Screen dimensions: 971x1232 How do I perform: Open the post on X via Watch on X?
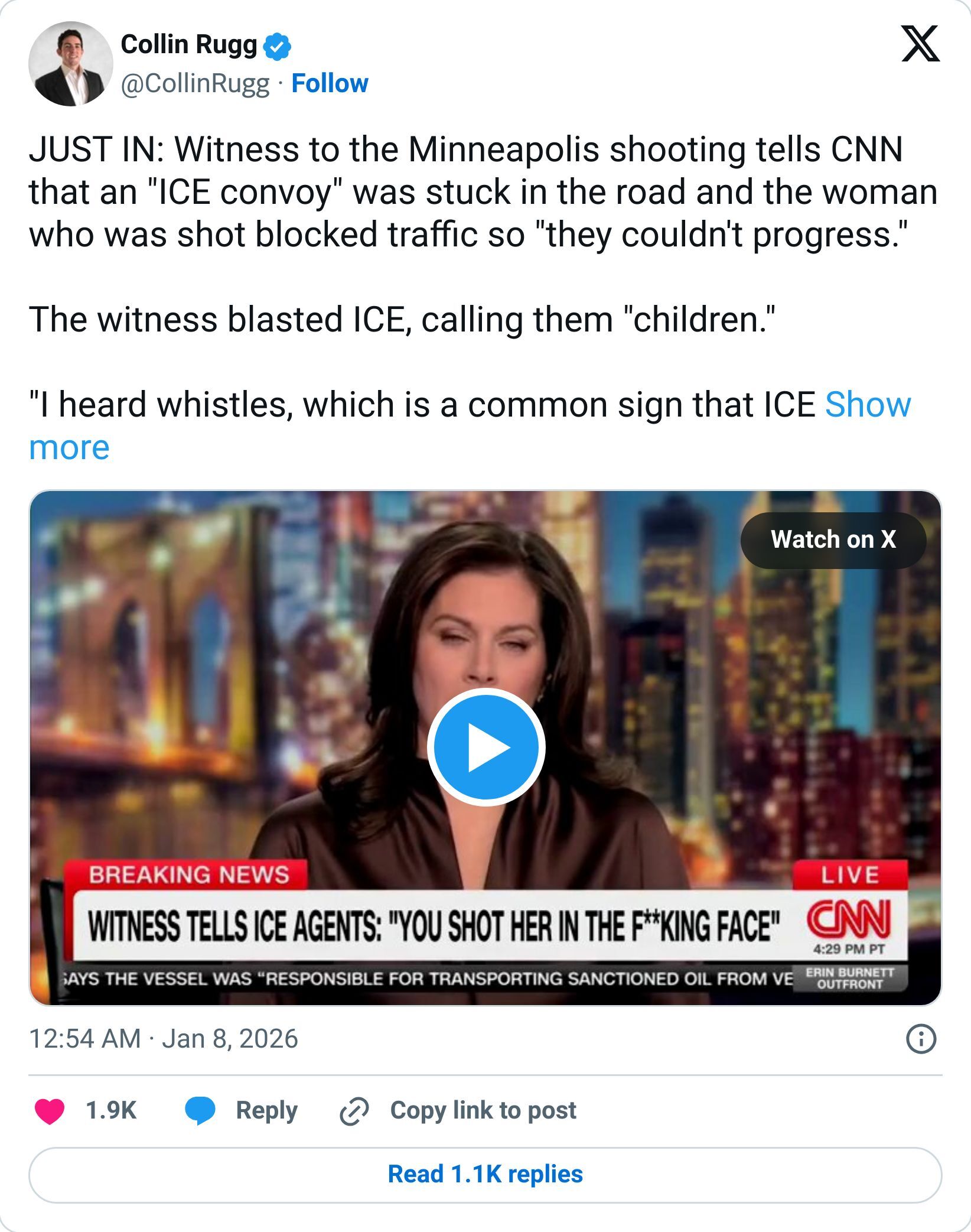coord(833,539)
